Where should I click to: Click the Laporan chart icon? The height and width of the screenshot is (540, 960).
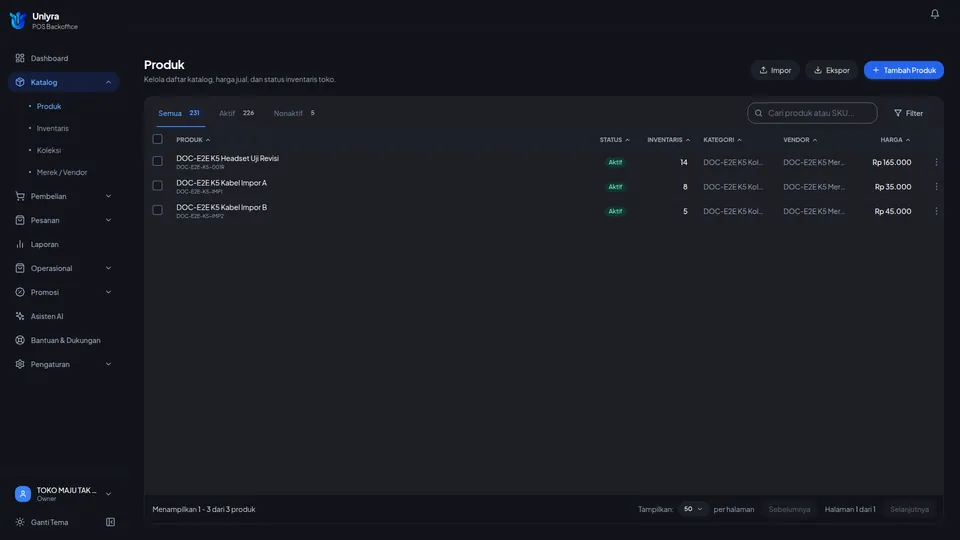click(x=20, y=244)
